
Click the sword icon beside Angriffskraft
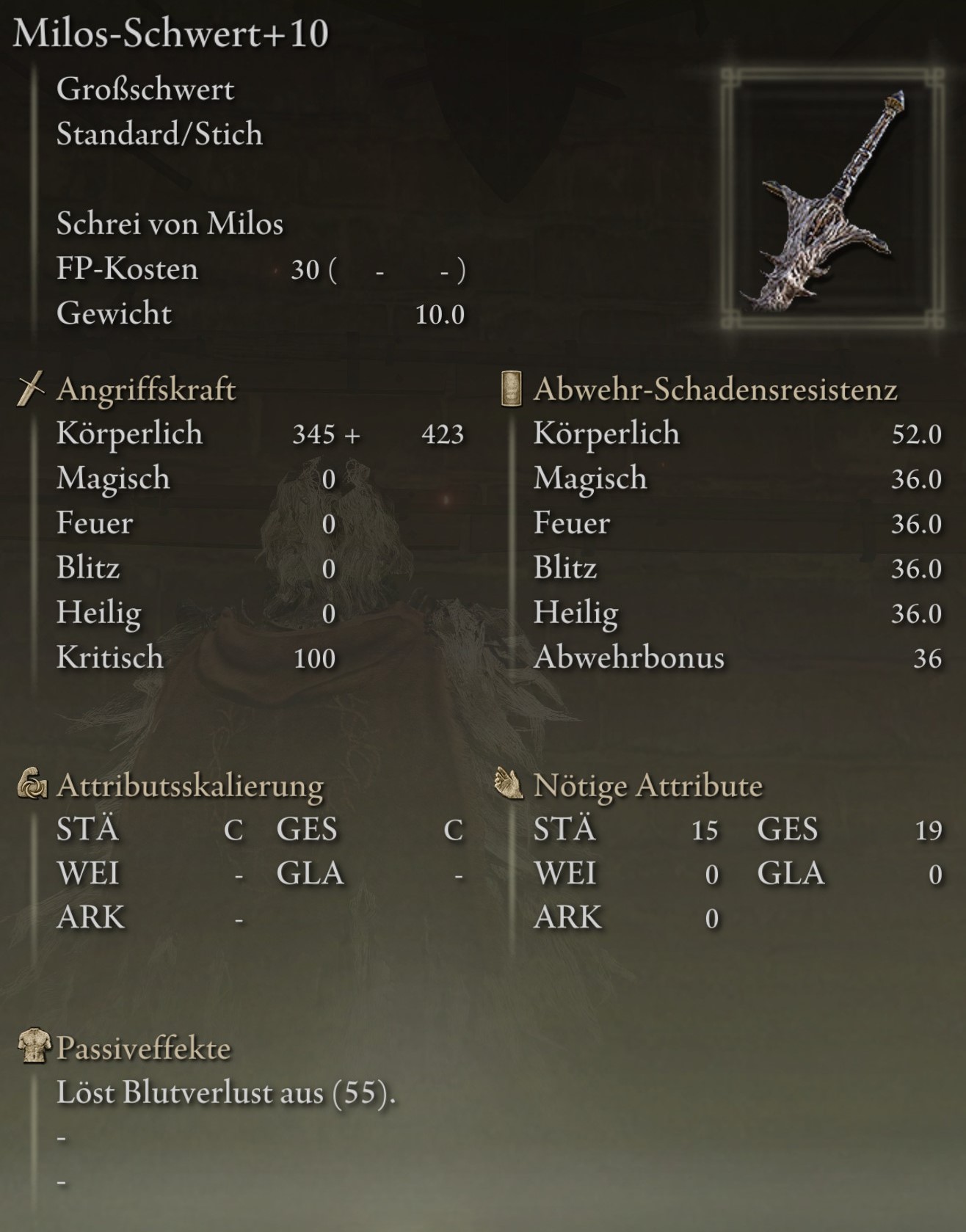[x=31, y=389]
